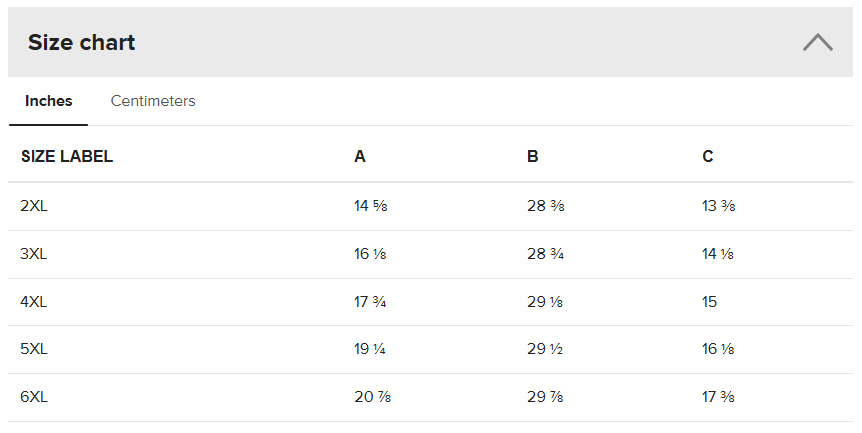Click the 6XL measurement B value 29 ⅞
This screenshot has height=433, width=862.
click(545, 397)
